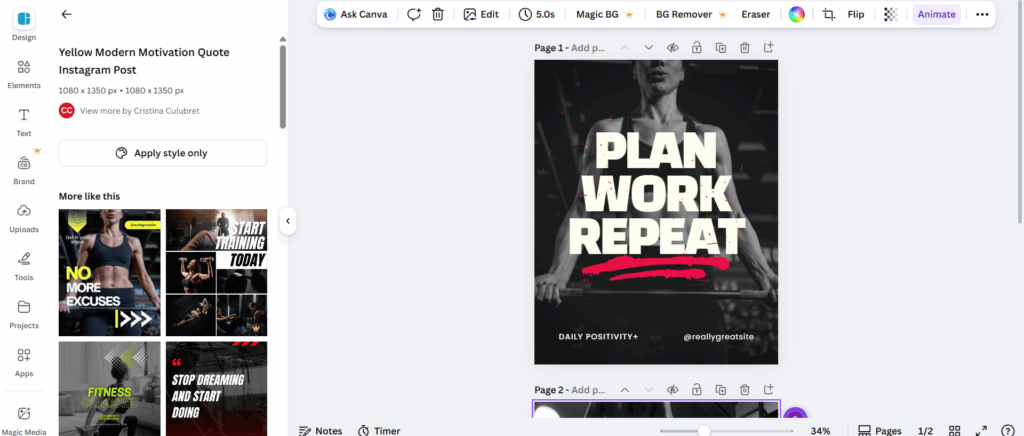Delete the selected element with trash icon
Screen dimensions: 1024x436
(438, 14)
